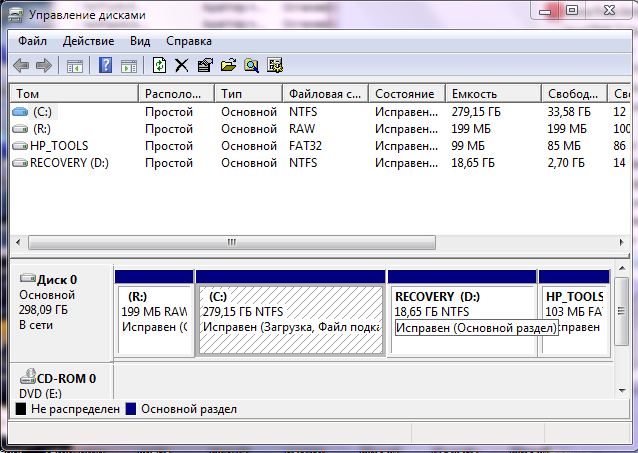The height and width of the screenshot is (453, 638).
Task: Select the CD-ROM 0 DVD (E:) label panel
Action: [61, 381]
